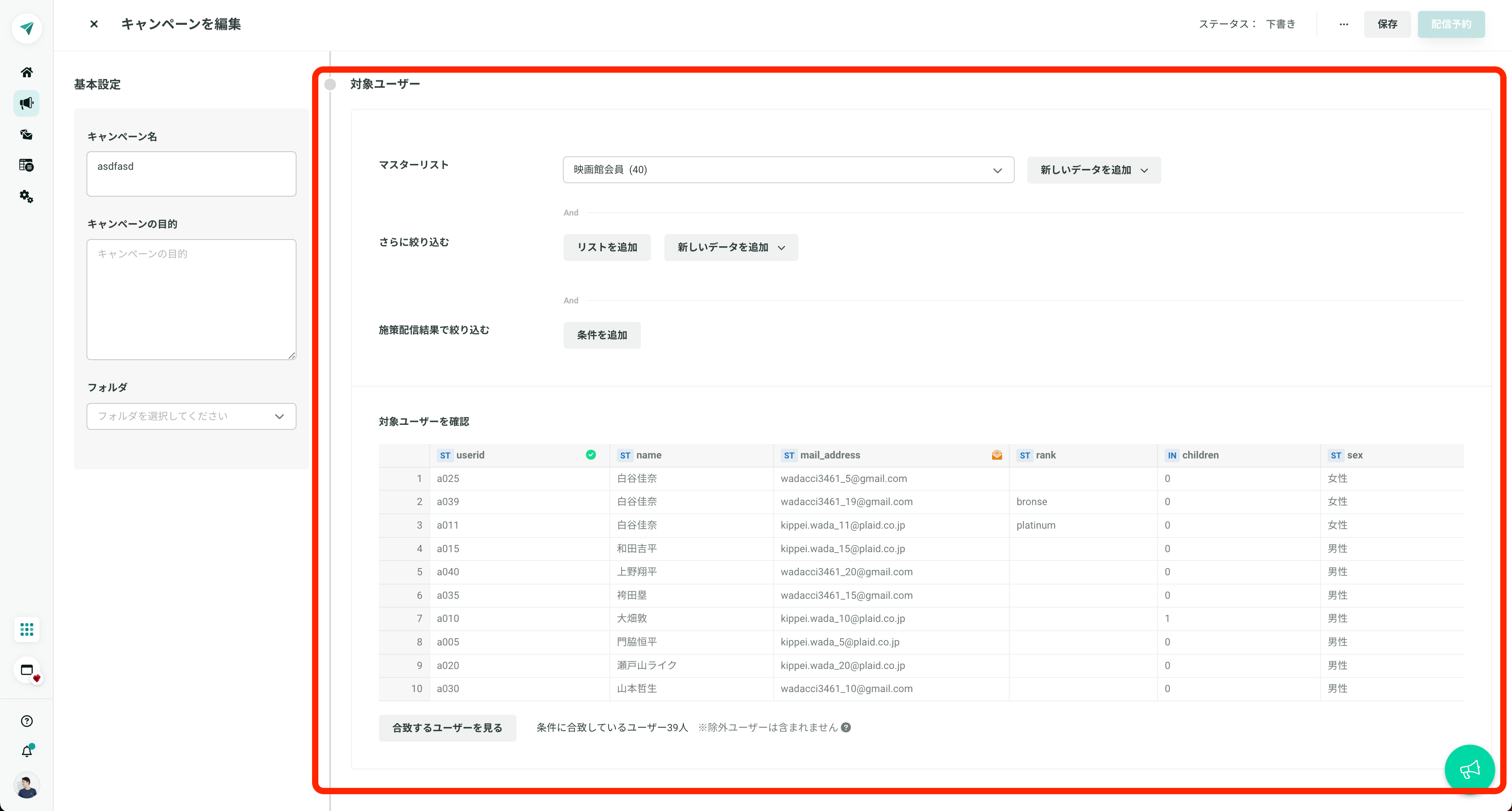Open the data table list sidebar icon
Image resolution: width=1512 pixels, height=811 pixels.
pyautogui.click(x=26, y=165)
